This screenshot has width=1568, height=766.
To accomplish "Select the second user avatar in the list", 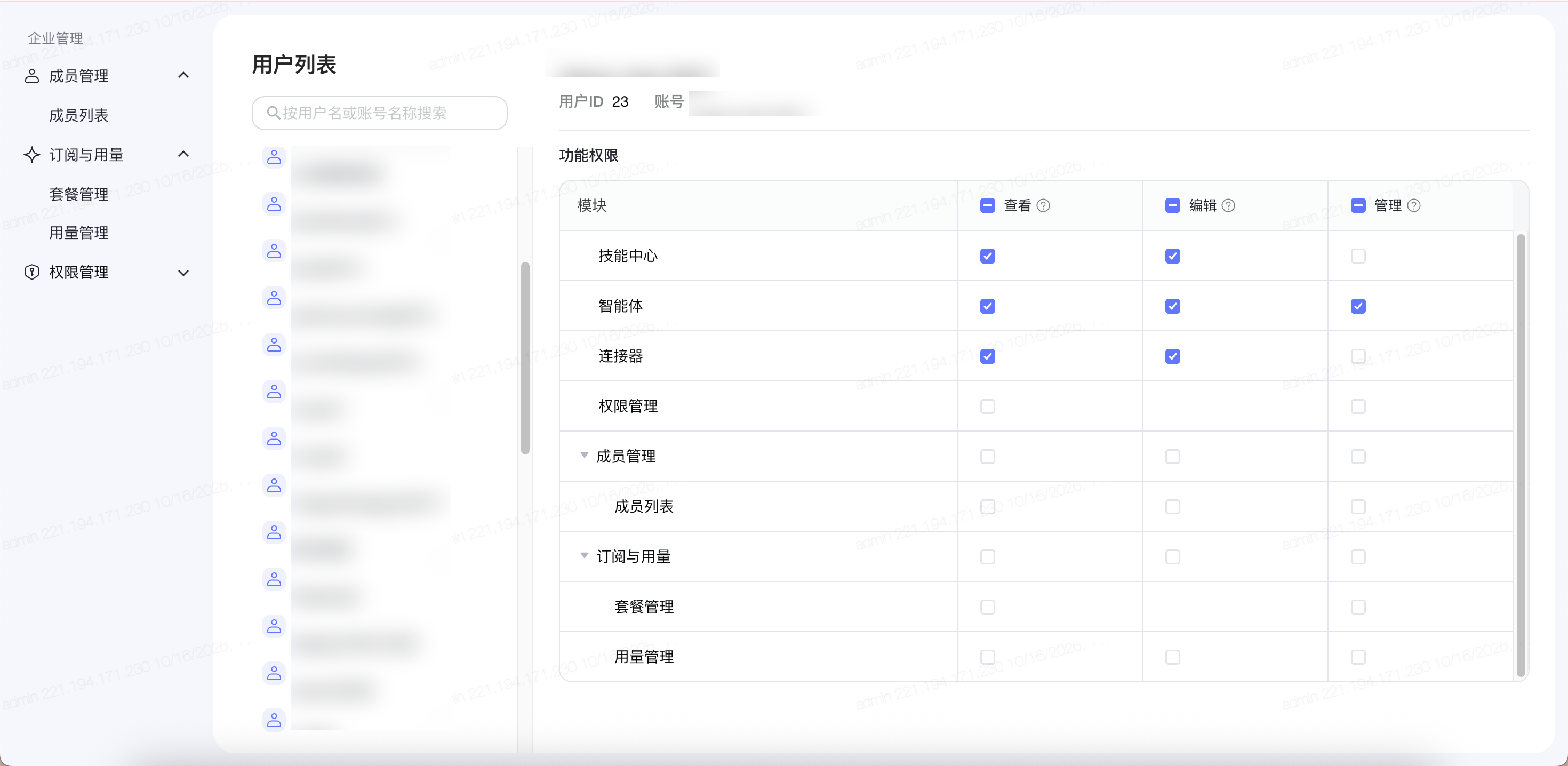I will tap(274, 204).
